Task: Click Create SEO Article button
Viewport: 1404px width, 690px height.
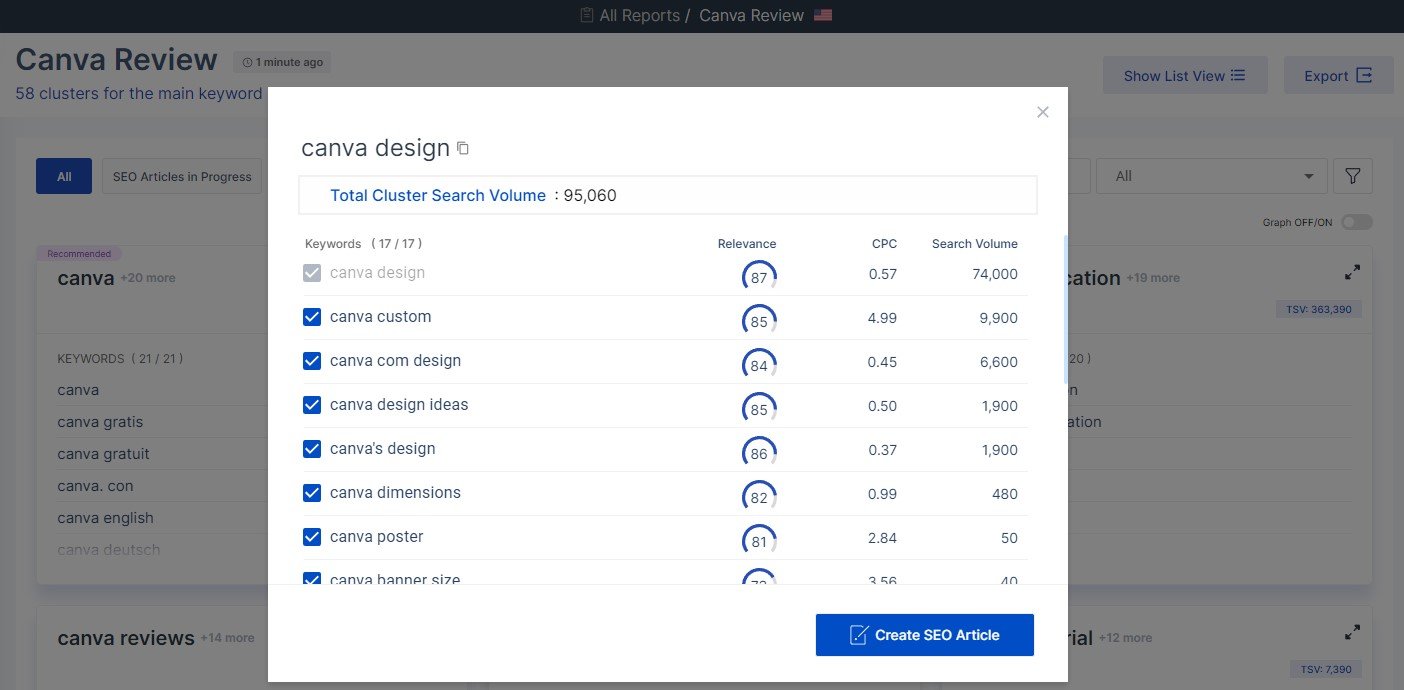Action: pos(924,635)
